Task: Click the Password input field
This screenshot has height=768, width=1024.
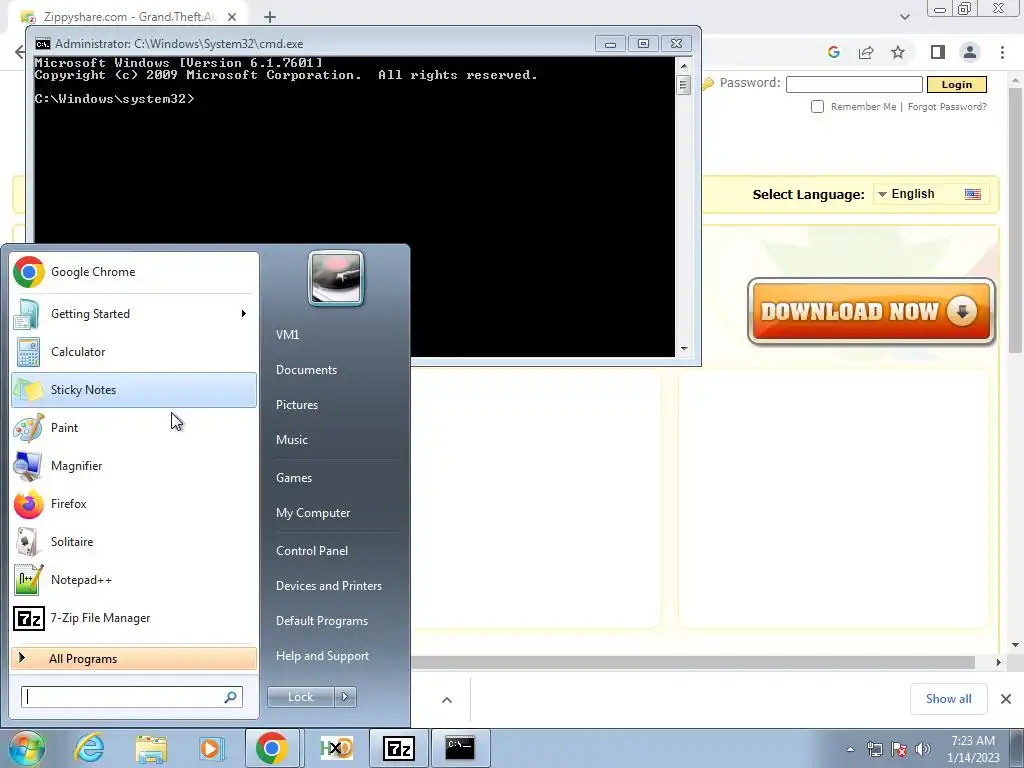Action: 854,84
